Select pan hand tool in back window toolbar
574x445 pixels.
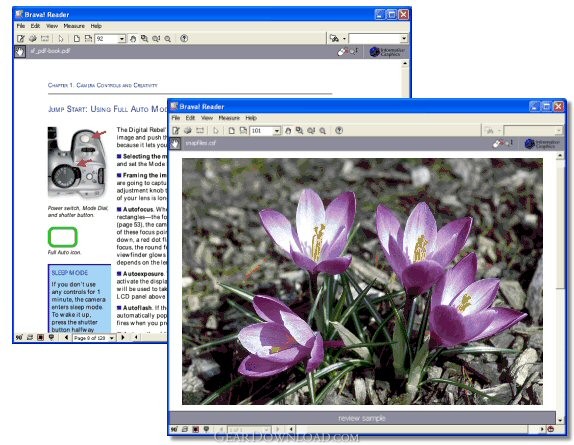(x=133, y=38)
